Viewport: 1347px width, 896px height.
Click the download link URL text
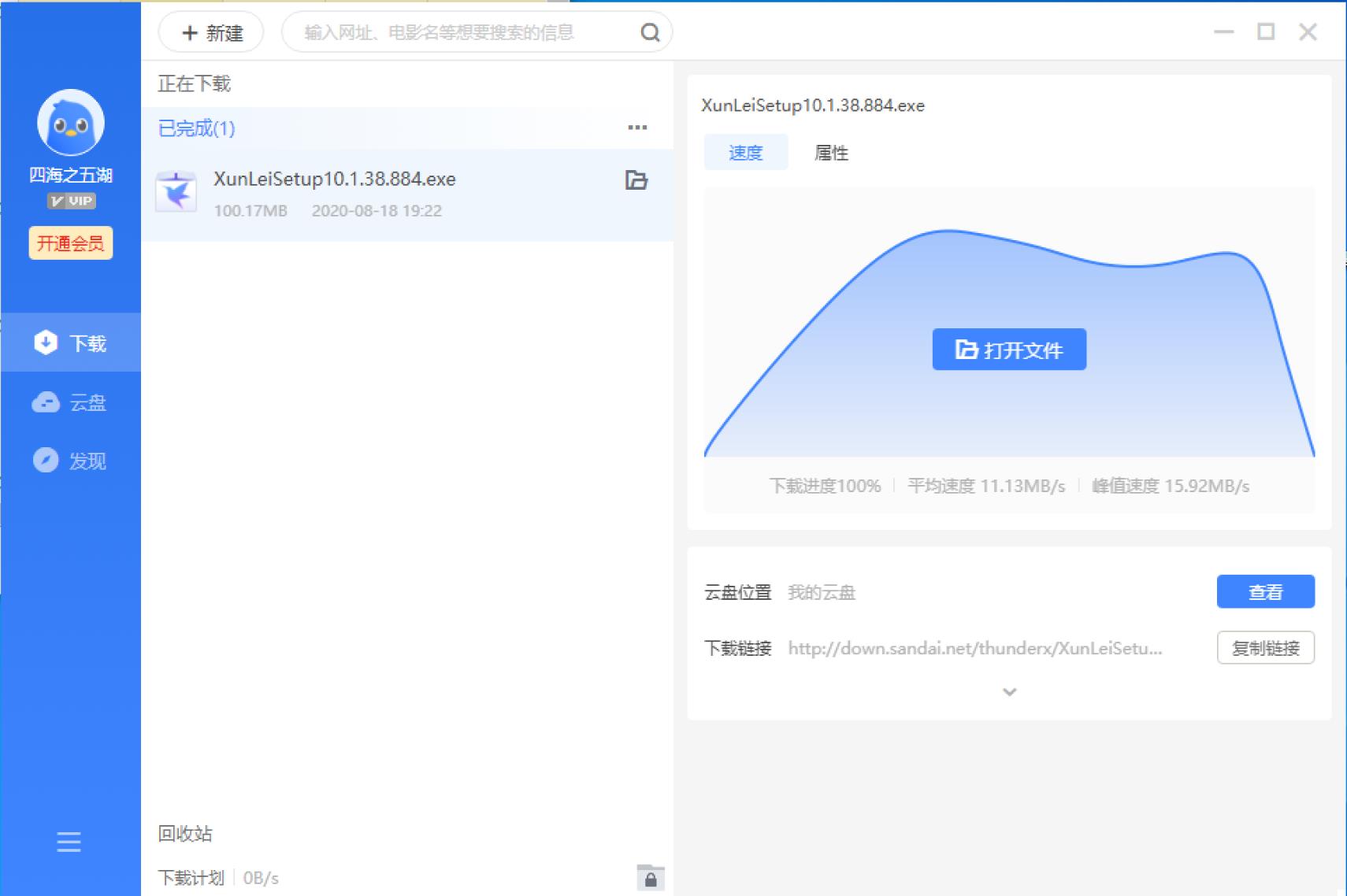pos(975,648)
